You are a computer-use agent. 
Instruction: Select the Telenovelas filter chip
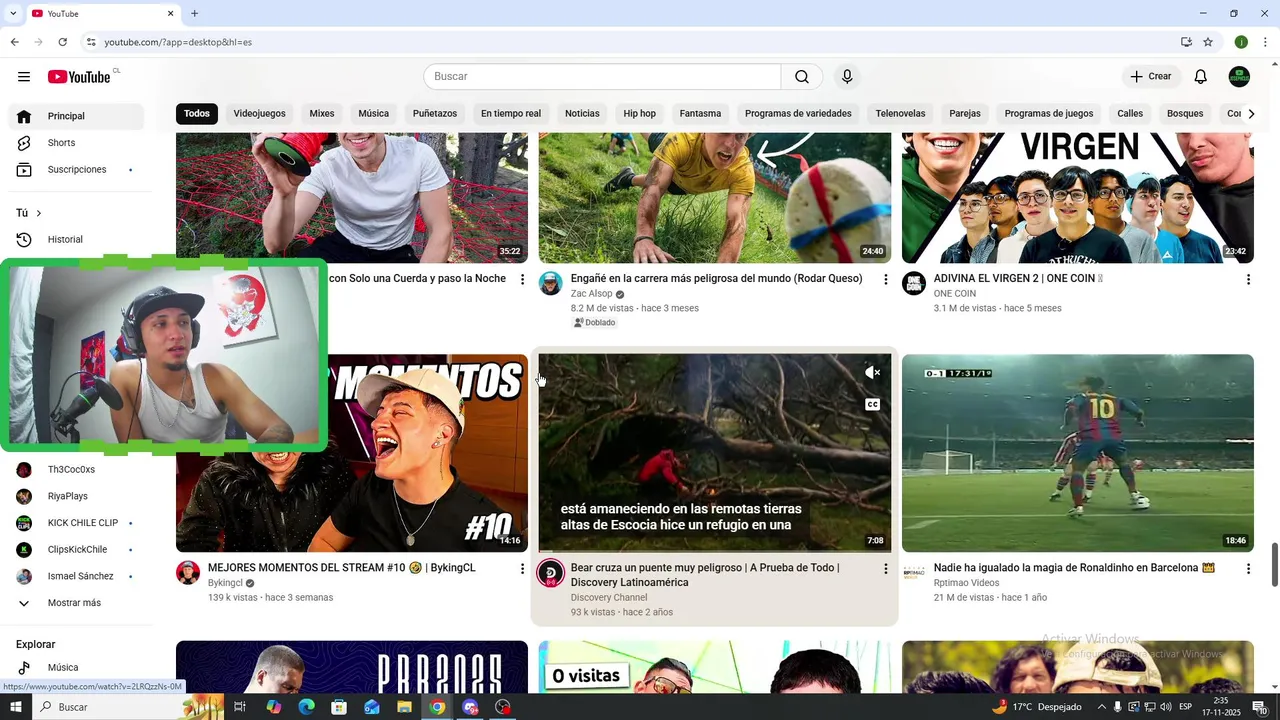pos(900,114)
